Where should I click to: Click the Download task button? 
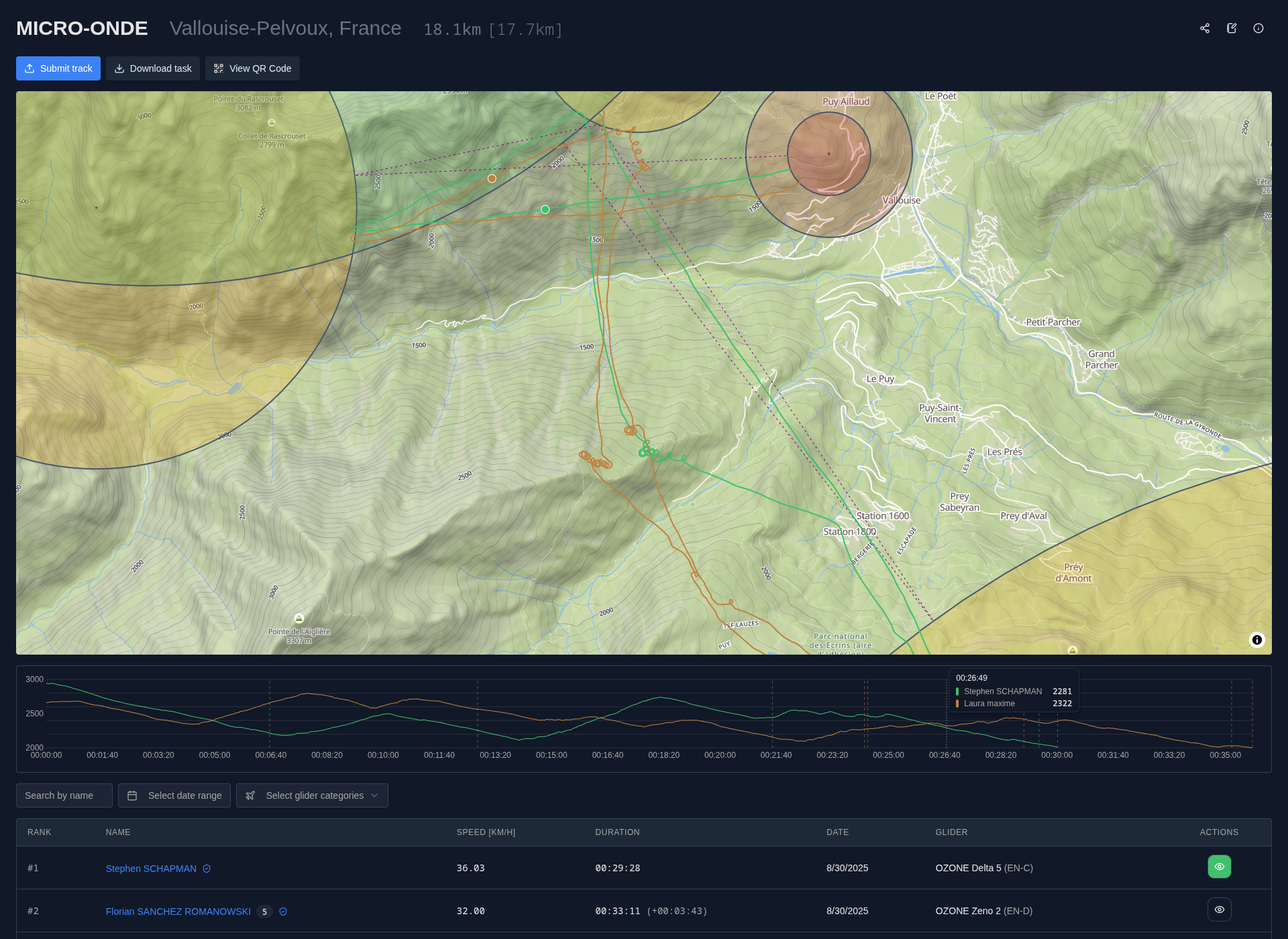153,68
